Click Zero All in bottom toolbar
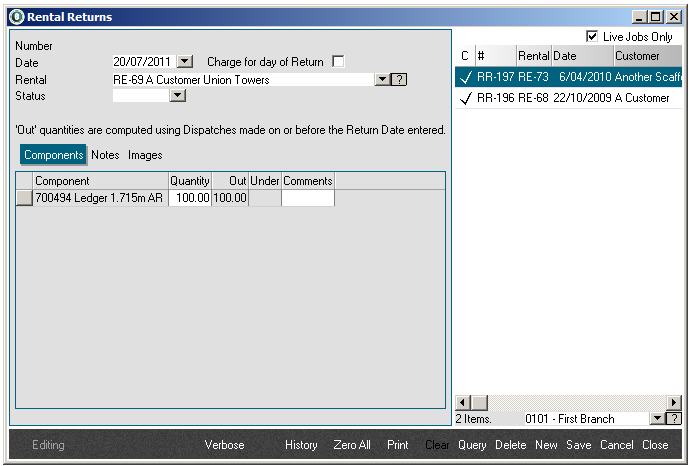This screenshot has width=689, height=466. (x=352, y=445)
